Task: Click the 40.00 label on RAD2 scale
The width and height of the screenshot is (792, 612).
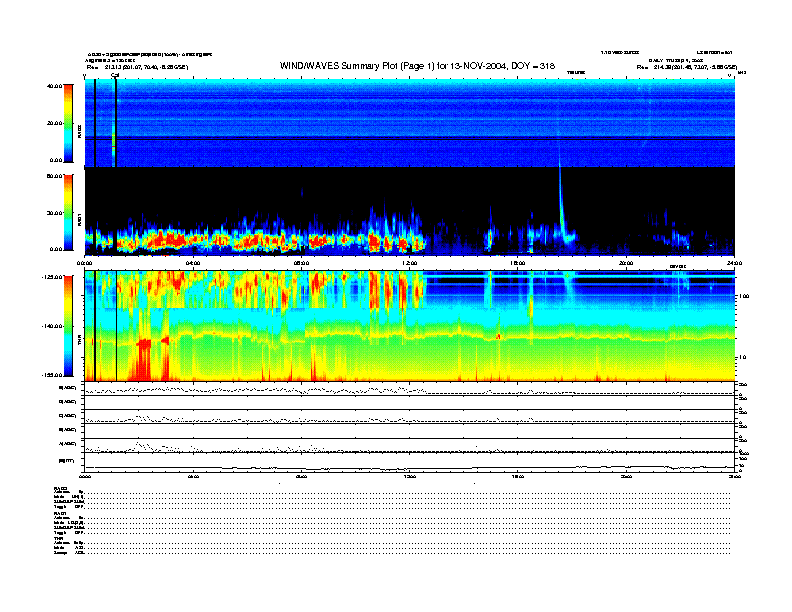Action: tap(54, 86)
